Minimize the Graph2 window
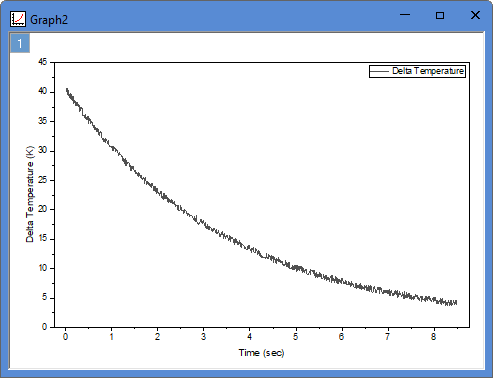 click(405, 15)
